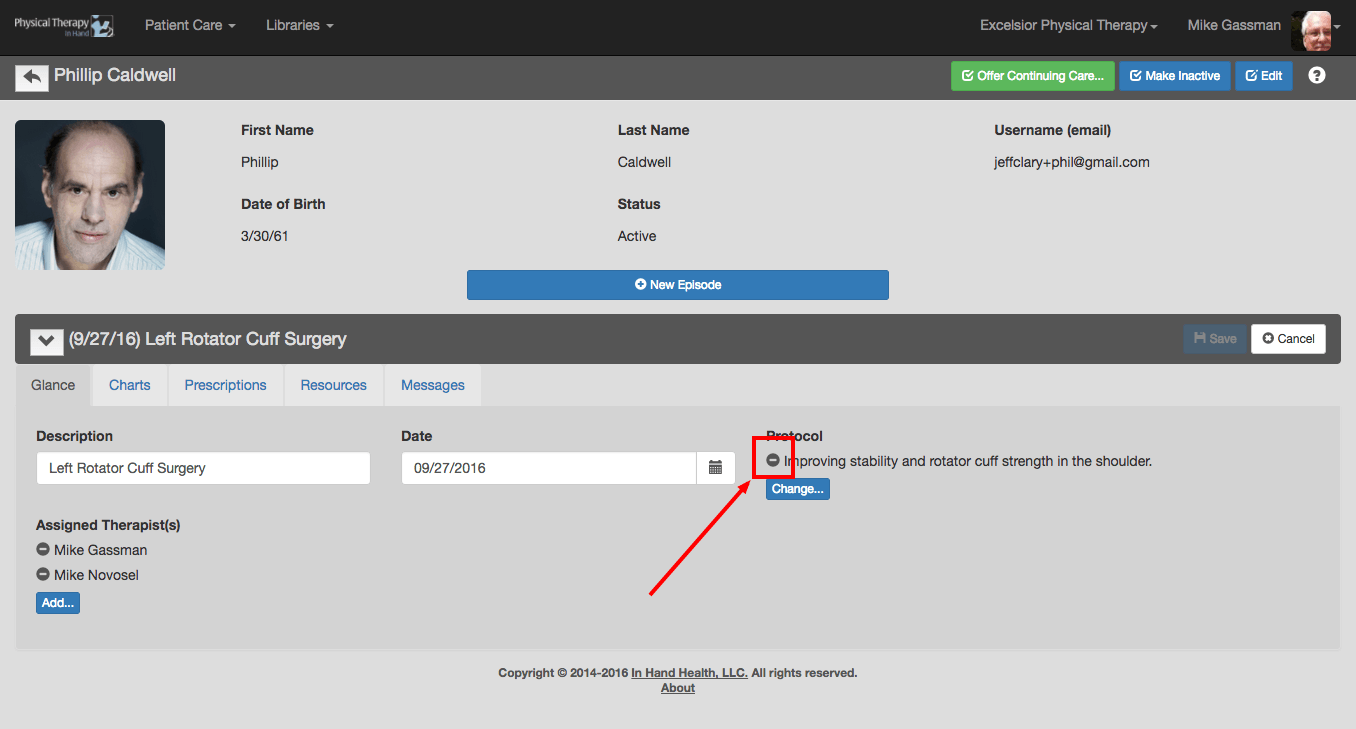Open the help question mark icon
This screenshot has width=1356, height=729.
click(x=1316, y=76)
